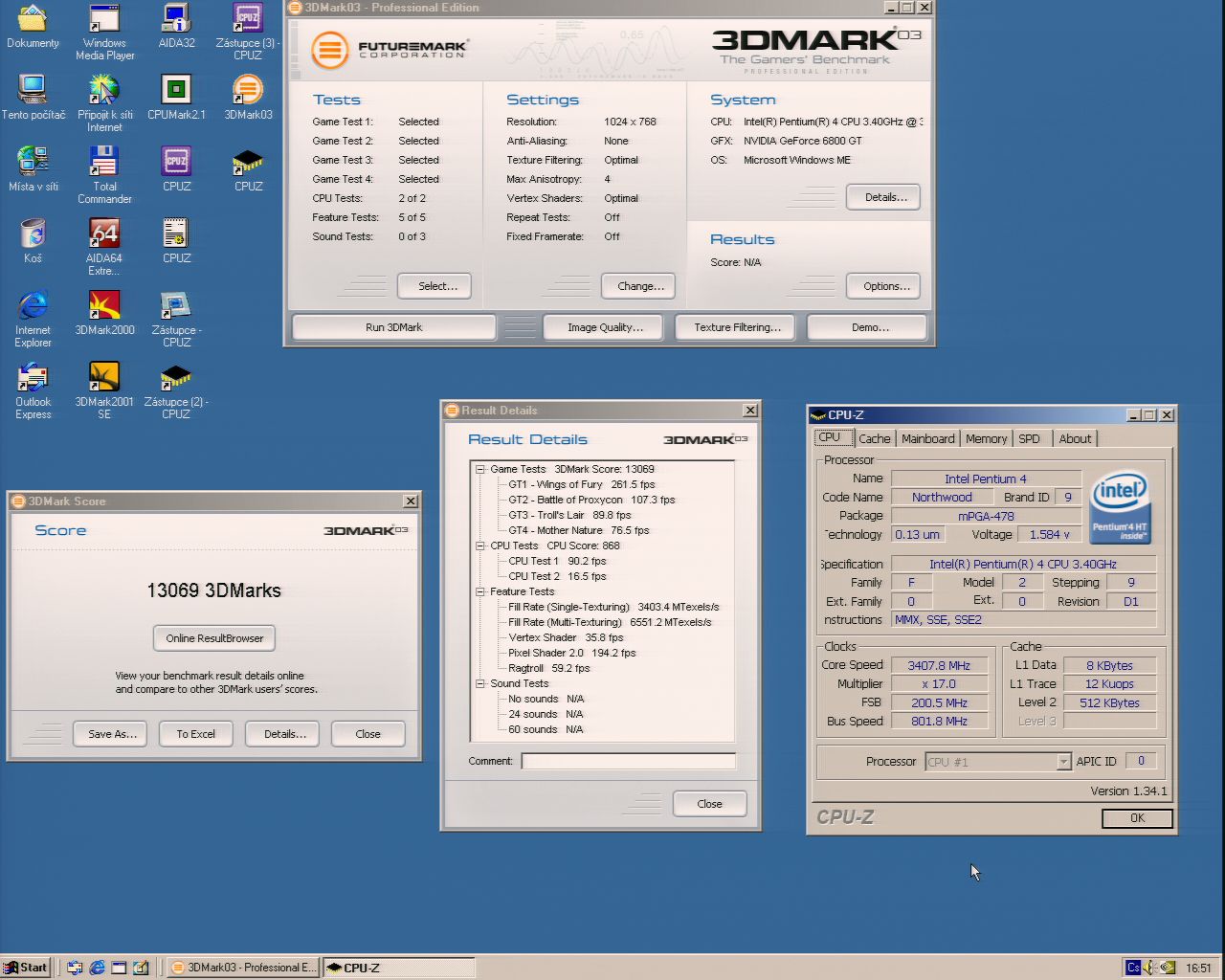
Task: Click Outlook Express quick launch icon
Action: [75, 968]
